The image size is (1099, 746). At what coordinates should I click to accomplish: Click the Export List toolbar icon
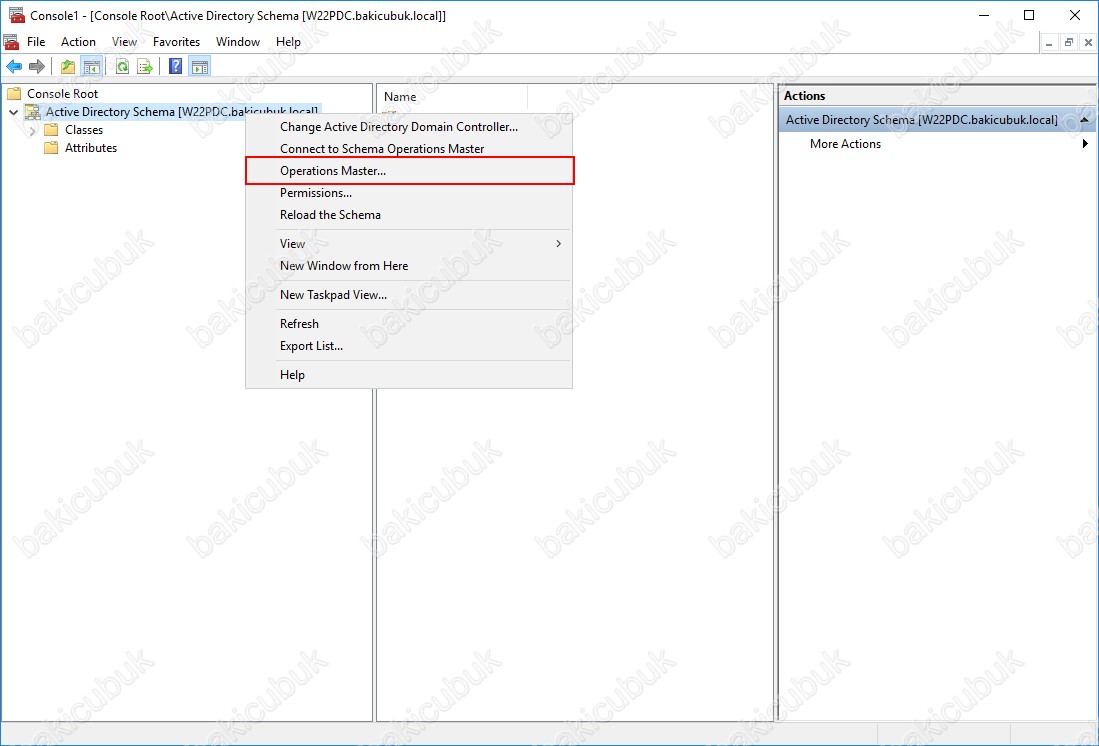point(145,67)
